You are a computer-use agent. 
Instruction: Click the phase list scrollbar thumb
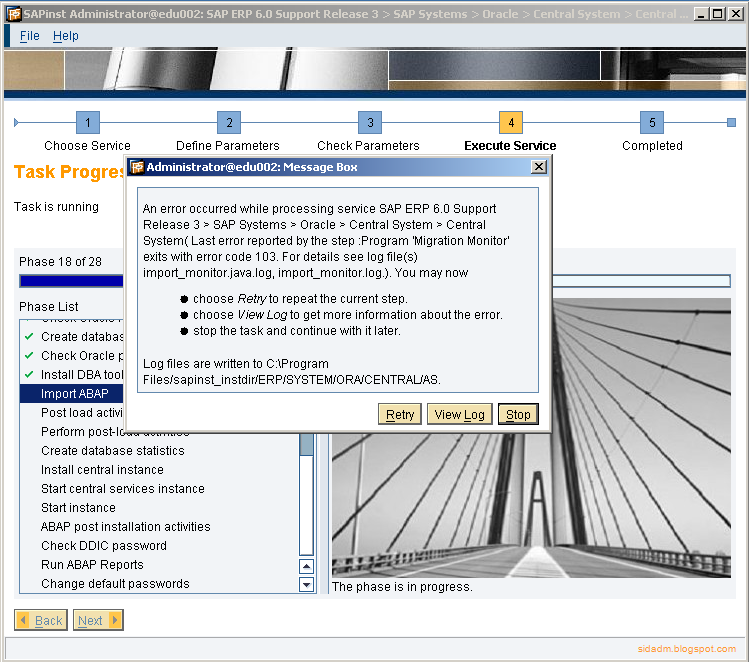(306, 445)
